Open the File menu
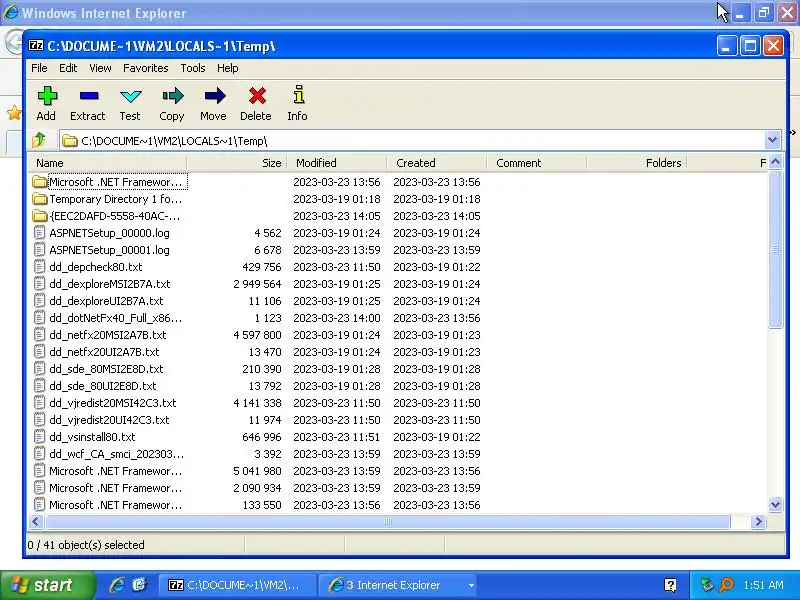This screenshot has height=600, width=800. 39,68
